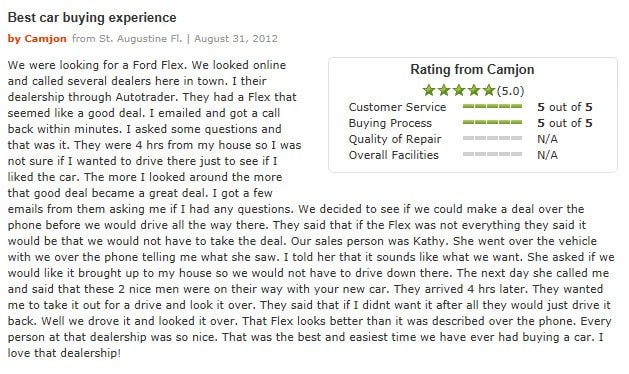629x374 pixels.
Task: Click the Overall Facilities gray rating bar
Action: tap(492, 154)
